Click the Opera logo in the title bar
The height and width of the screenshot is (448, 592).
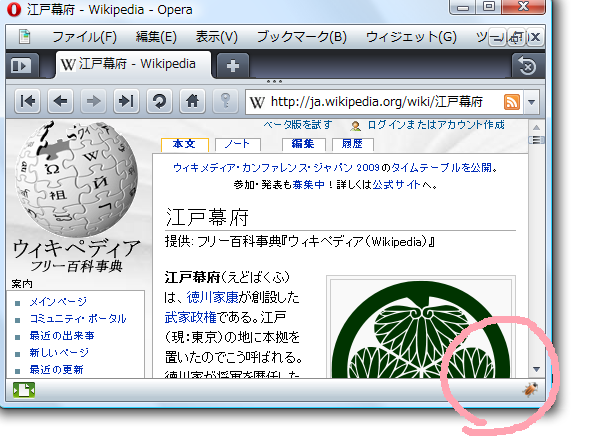(x=14, y=9)
